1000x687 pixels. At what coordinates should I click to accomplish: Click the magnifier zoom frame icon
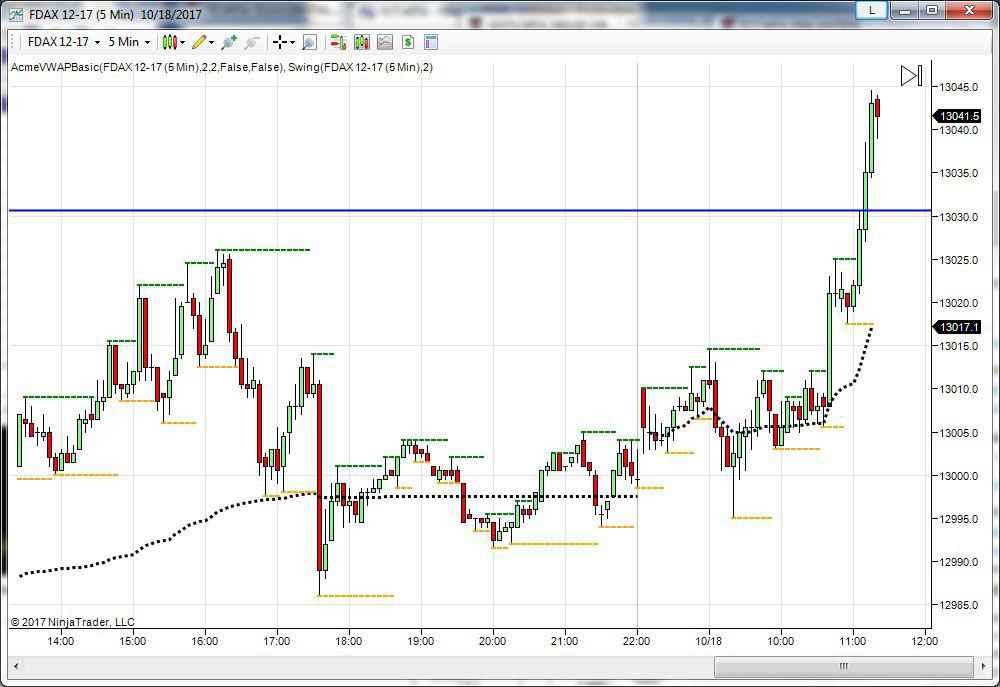(309, 42)
